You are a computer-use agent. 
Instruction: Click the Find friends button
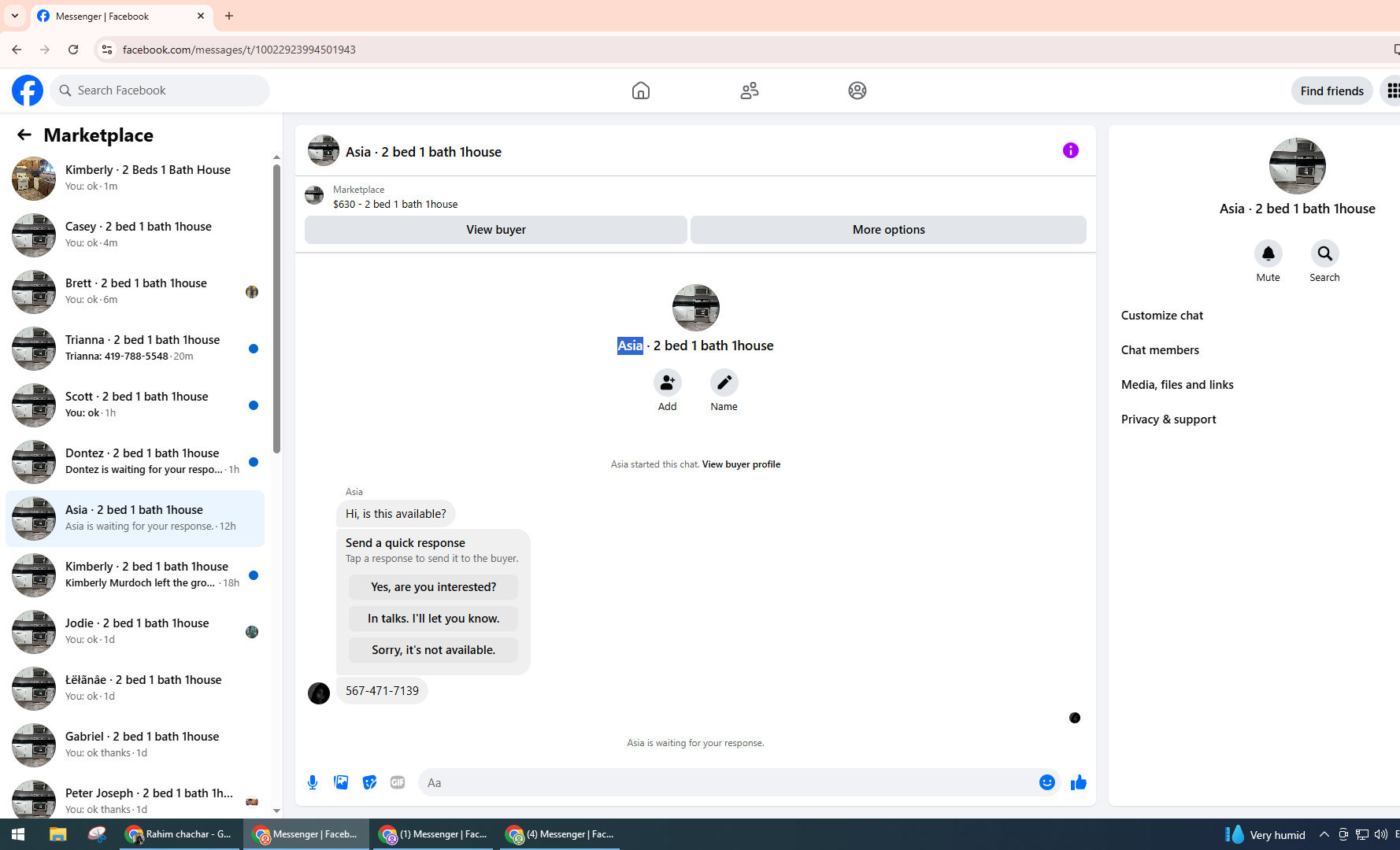[x=1331, y=91]
